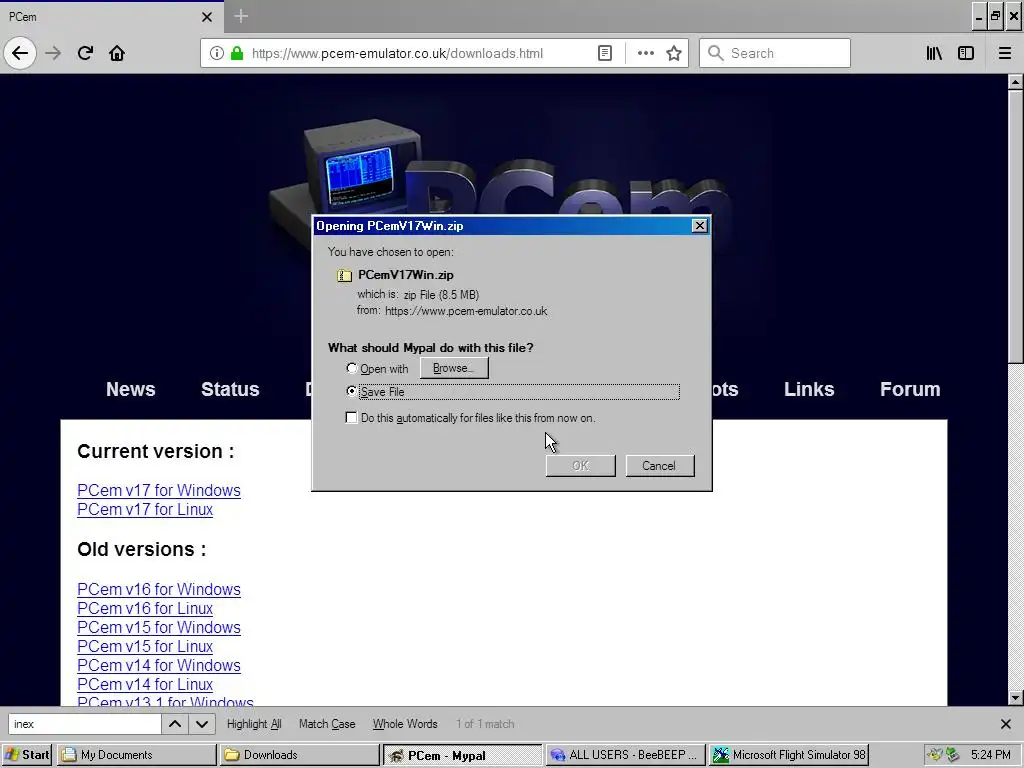Viewport: 1024px width, 768px height.
Task: Switch to BeeBEEP taskbar window
Action: [x=625, y=754]
